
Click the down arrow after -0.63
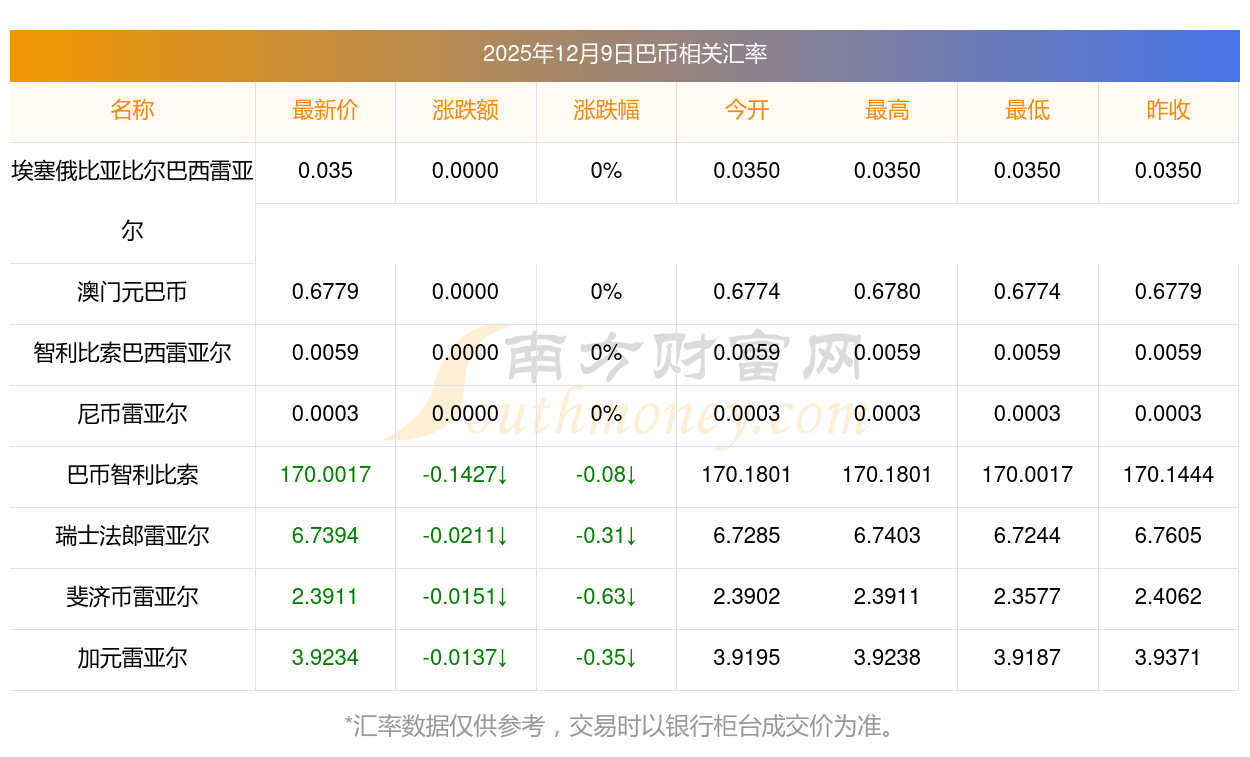631,598
